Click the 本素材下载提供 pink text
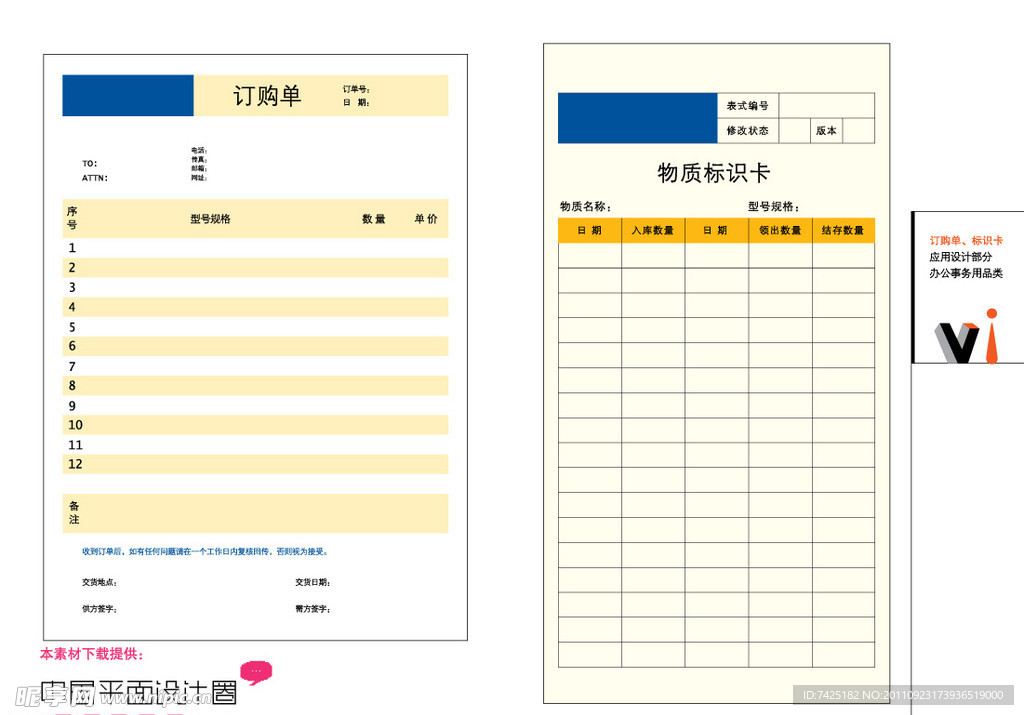The width and height of the screenshot is (1024, 715). pos(92,655)
